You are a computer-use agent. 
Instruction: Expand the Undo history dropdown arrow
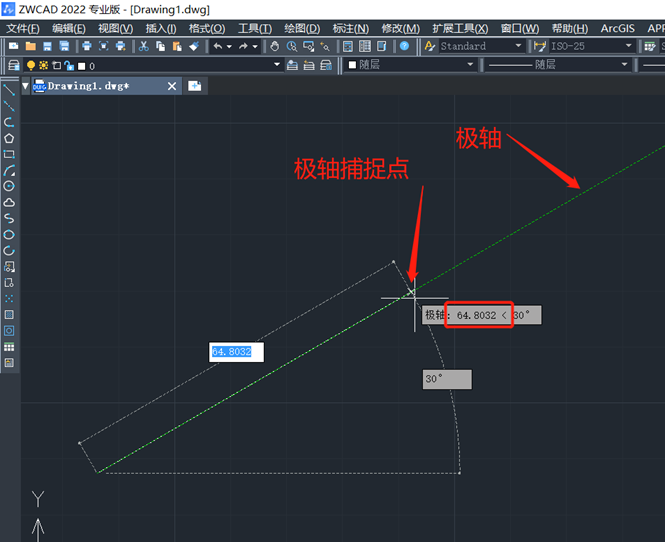(x=229, y=46)
